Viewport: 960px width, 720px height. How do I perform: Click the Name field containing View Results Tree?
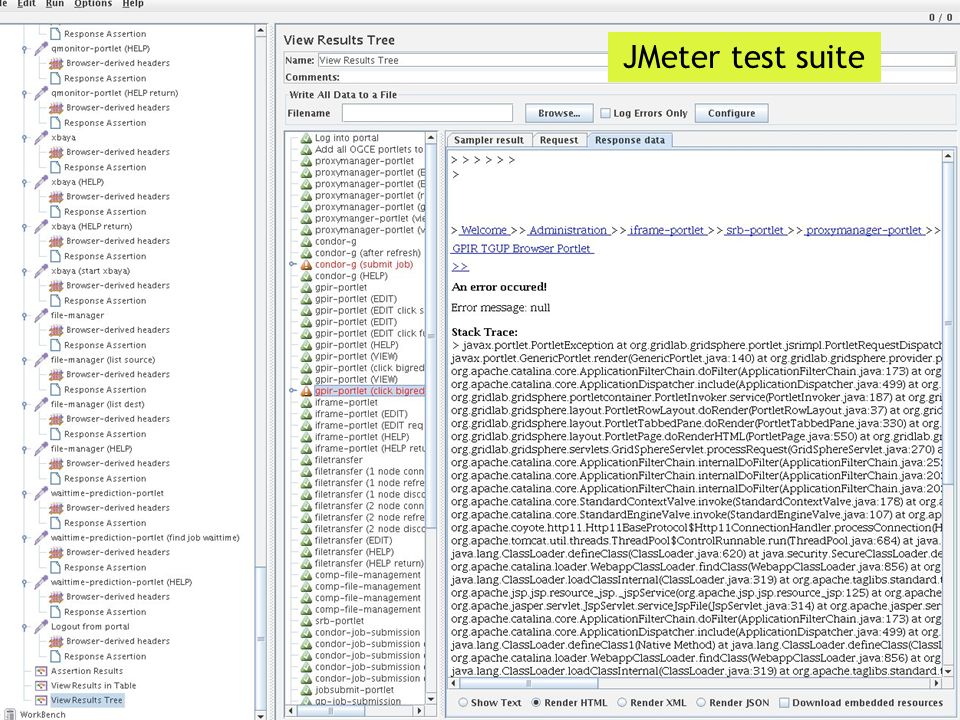click(x=636, y=60)
